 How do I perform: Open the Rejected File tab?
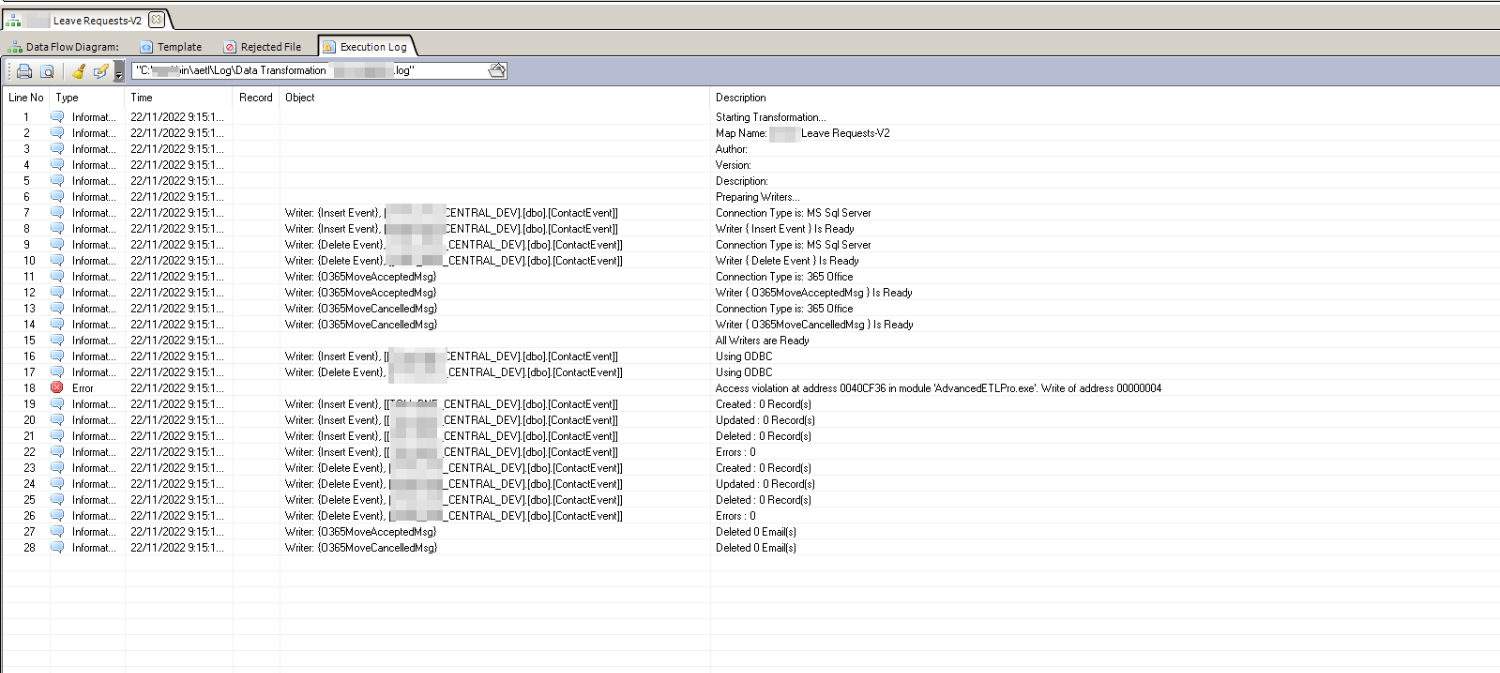pyautogui.click(x=262, y=47)
